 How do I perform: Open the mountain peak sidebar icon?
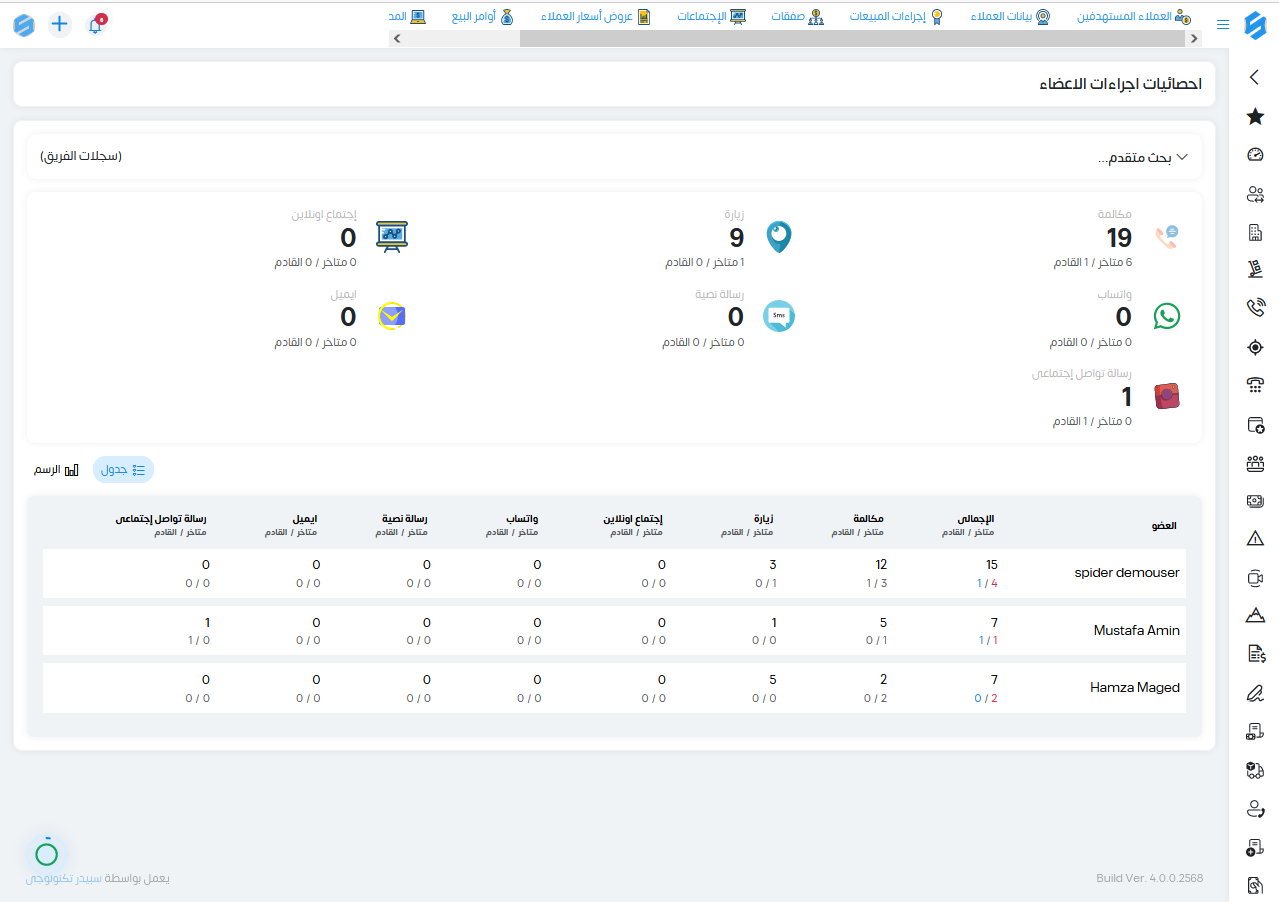pyautogui.click(x=1255, y=616)
